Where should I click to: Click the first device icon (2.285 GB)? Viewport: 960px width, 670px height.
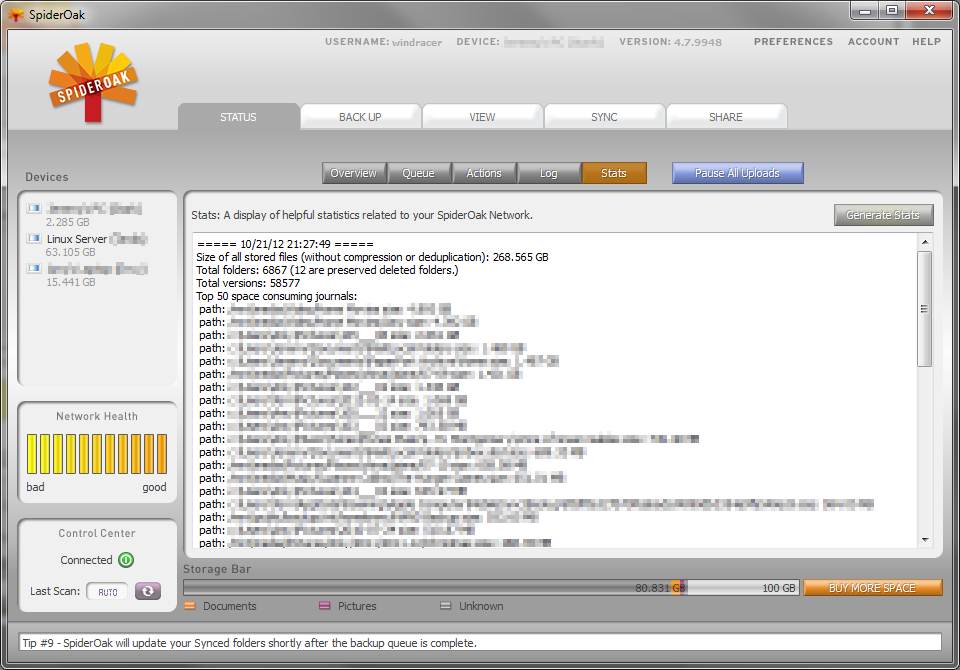click(x=34, y=208)
